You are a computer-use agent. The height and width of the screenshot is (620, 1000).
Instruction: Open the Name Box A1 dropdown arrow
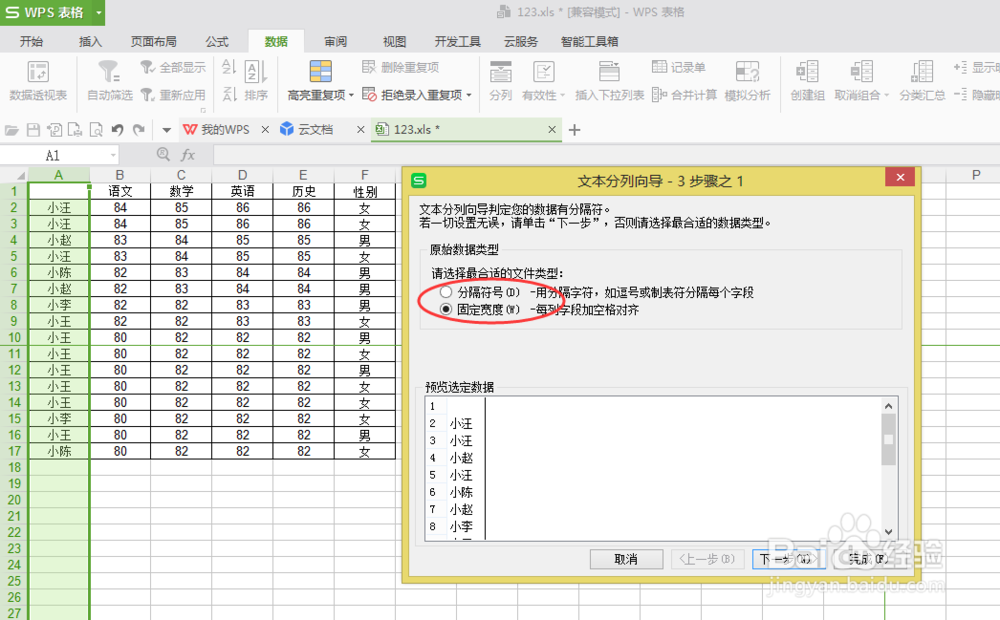click(113, 155)
